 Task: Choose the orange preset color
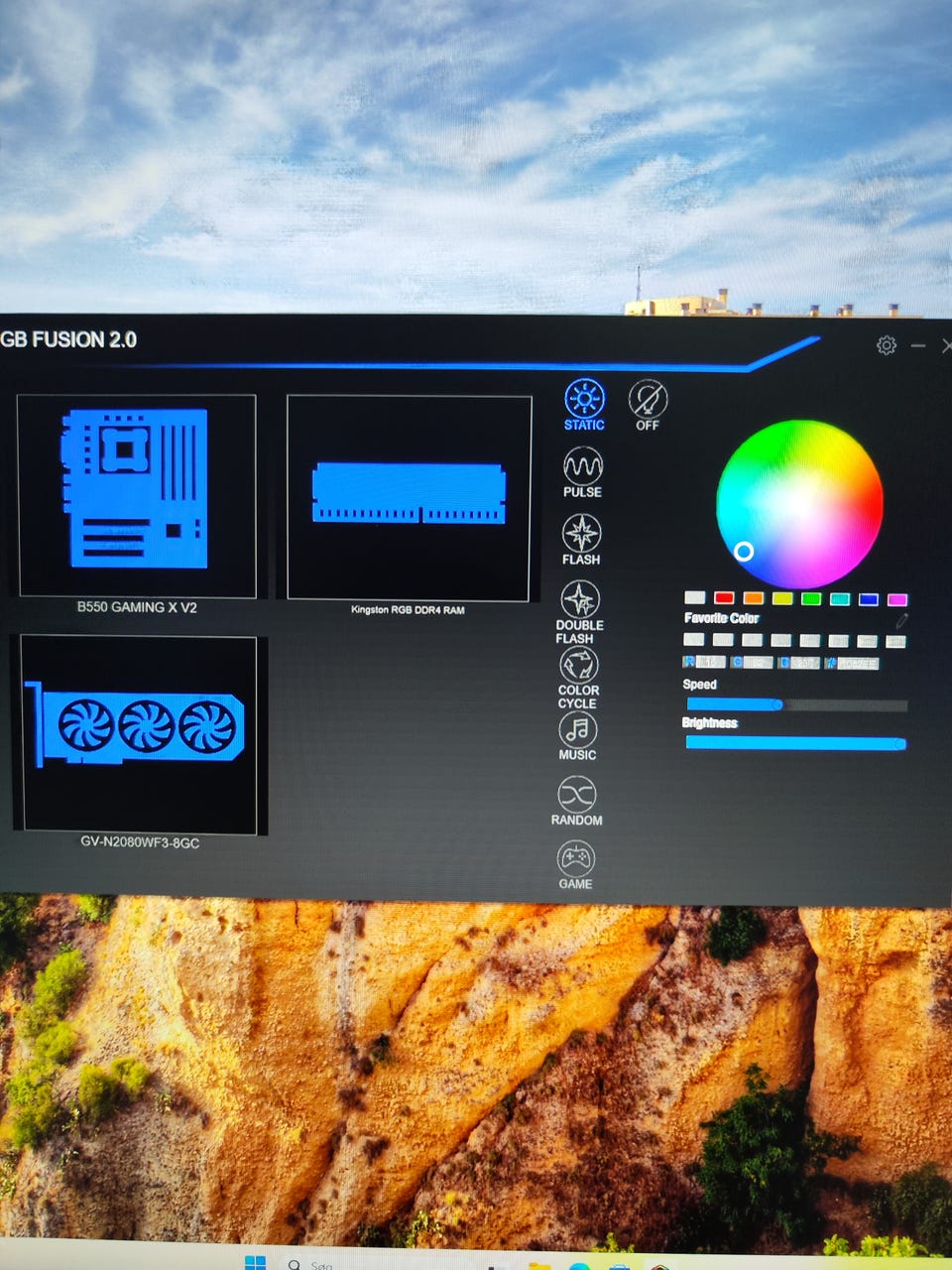pyautogui.click(x=753, y=598)
